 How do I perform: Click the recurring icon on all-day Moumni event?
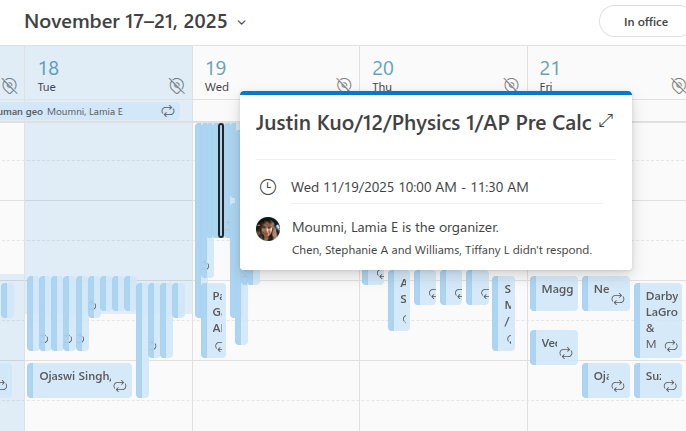point(168,111)
